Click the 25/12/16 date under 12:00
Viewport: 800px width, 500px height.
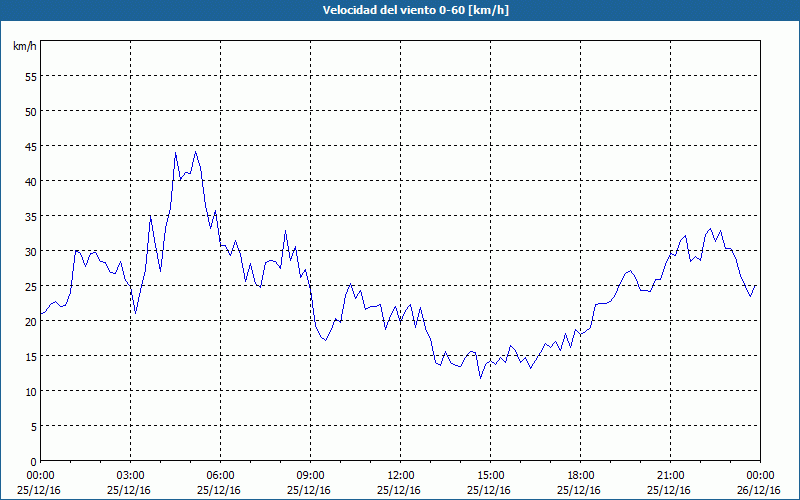399,490
